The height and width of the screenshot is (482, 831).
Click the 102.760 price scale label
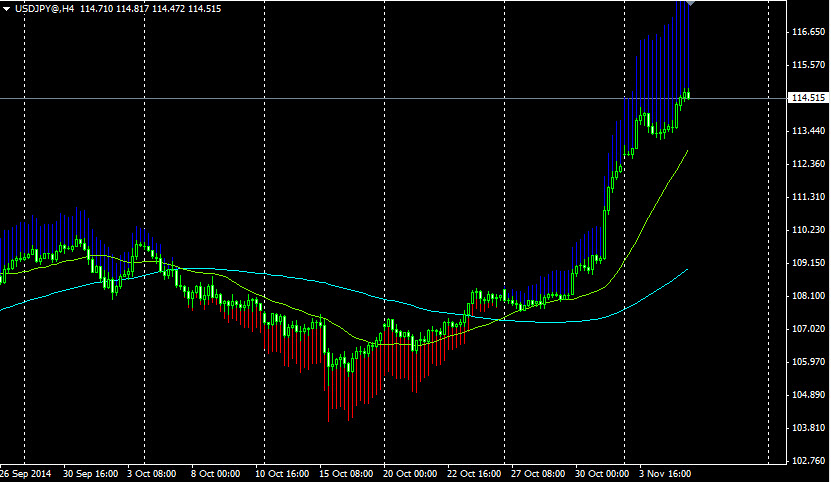(x=808, y=461)
